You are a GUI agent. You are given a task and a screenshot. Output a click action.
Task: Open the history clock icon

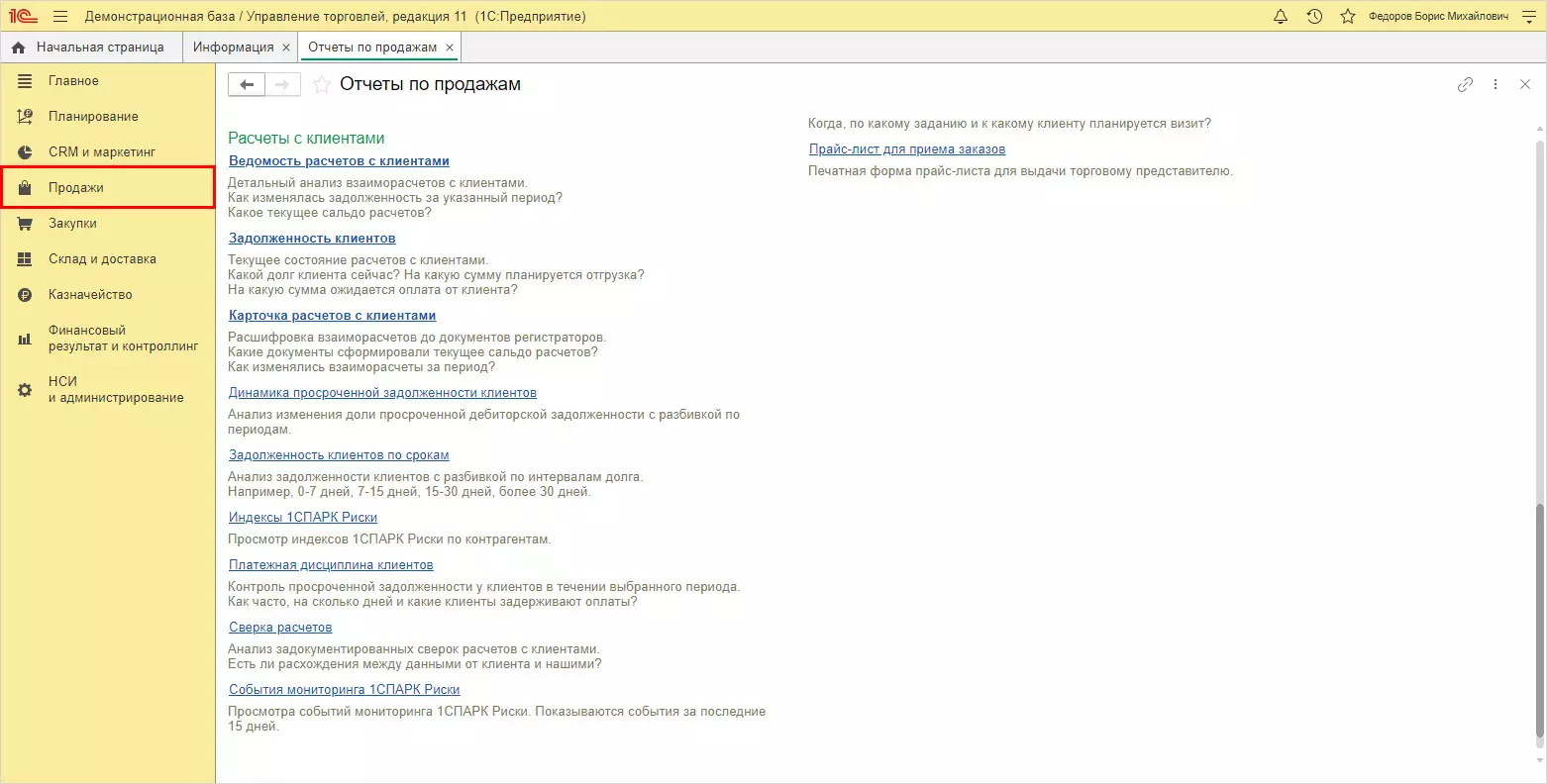click(1314, 16)
